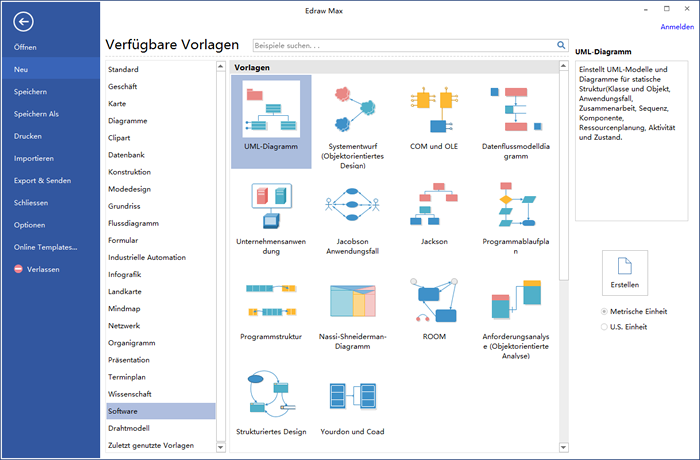700x460 pixels.
Task: Choose the ROOM template icon
Action: click(x=433, y=302)
